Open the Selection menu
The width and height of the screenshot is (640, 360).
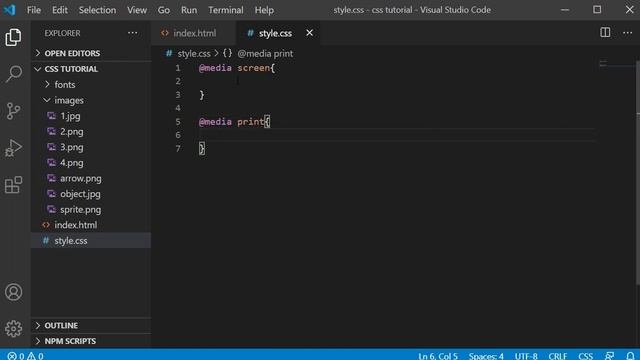point(97,10)
